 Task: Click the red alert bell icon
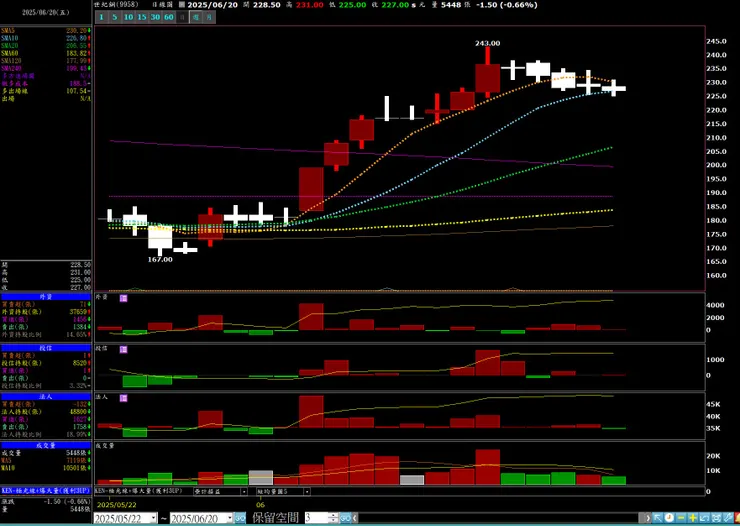tap(737, 518)
